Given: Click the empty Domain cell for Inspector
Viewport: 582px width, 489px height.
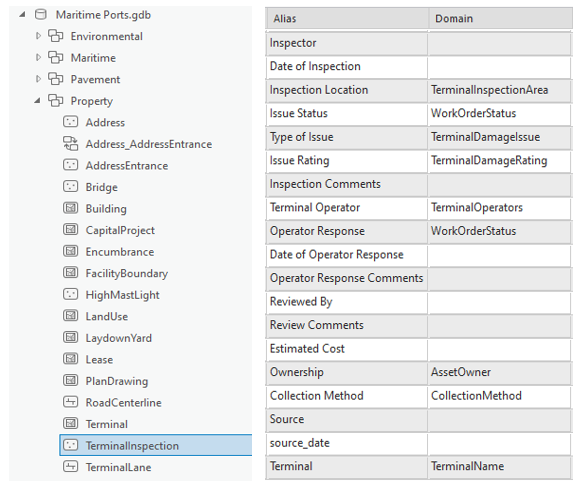Looking at the screenshot, I should (x=499, y=43).
